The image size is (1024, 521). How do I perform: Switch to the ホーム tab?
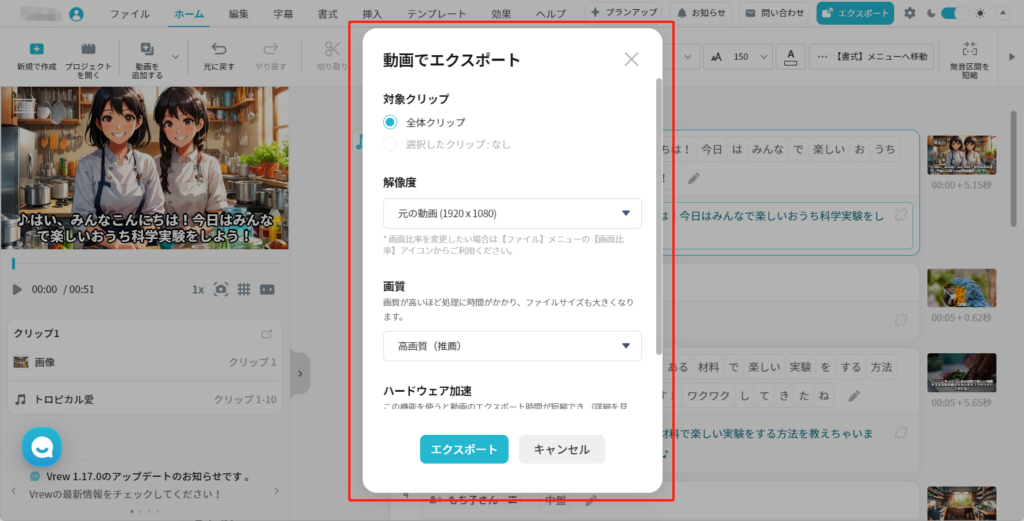click(x=189, y=14)
